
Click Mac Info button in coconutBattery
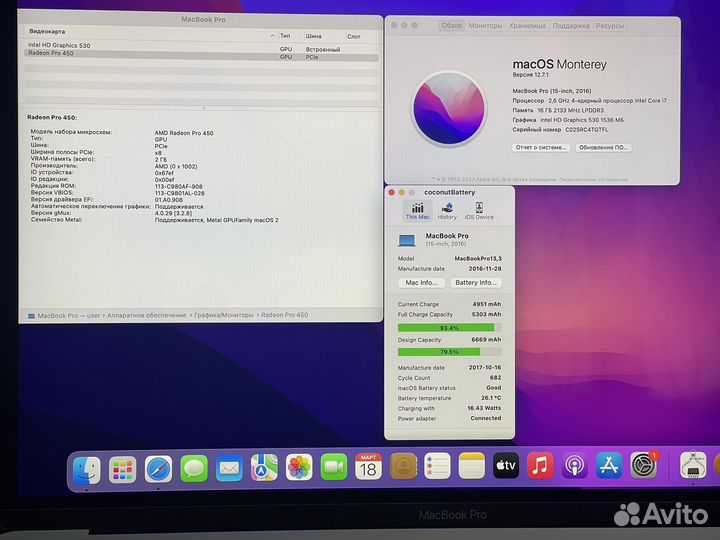421,282
